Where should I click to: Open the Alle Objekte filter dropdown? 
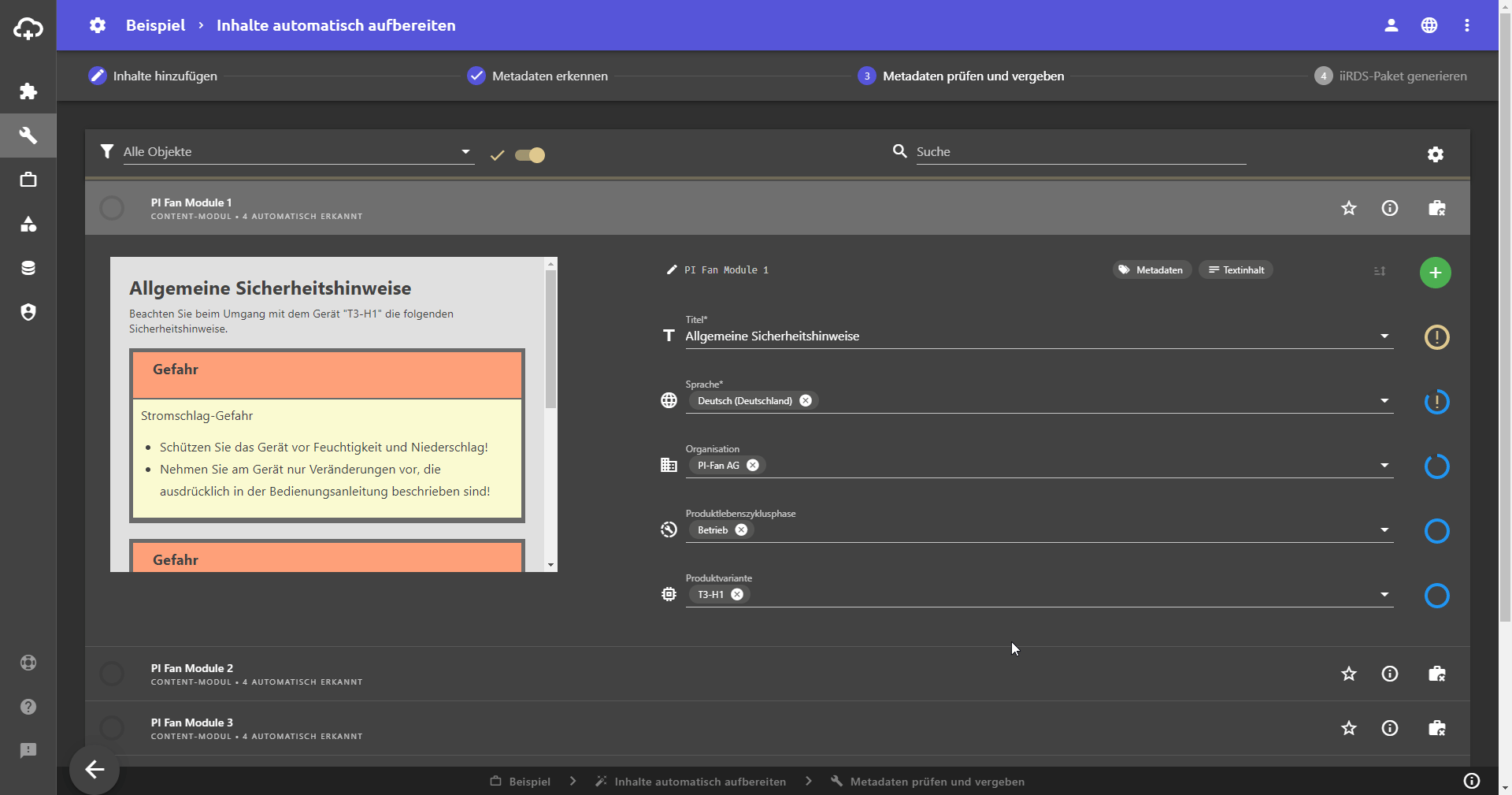(298, 151)
